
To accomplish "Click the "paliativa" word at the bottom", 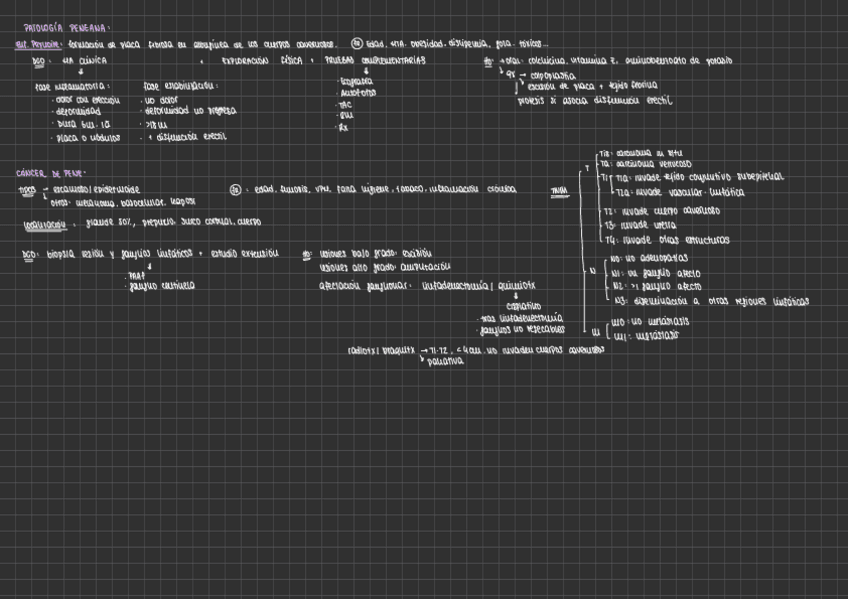I will [446, 361].
